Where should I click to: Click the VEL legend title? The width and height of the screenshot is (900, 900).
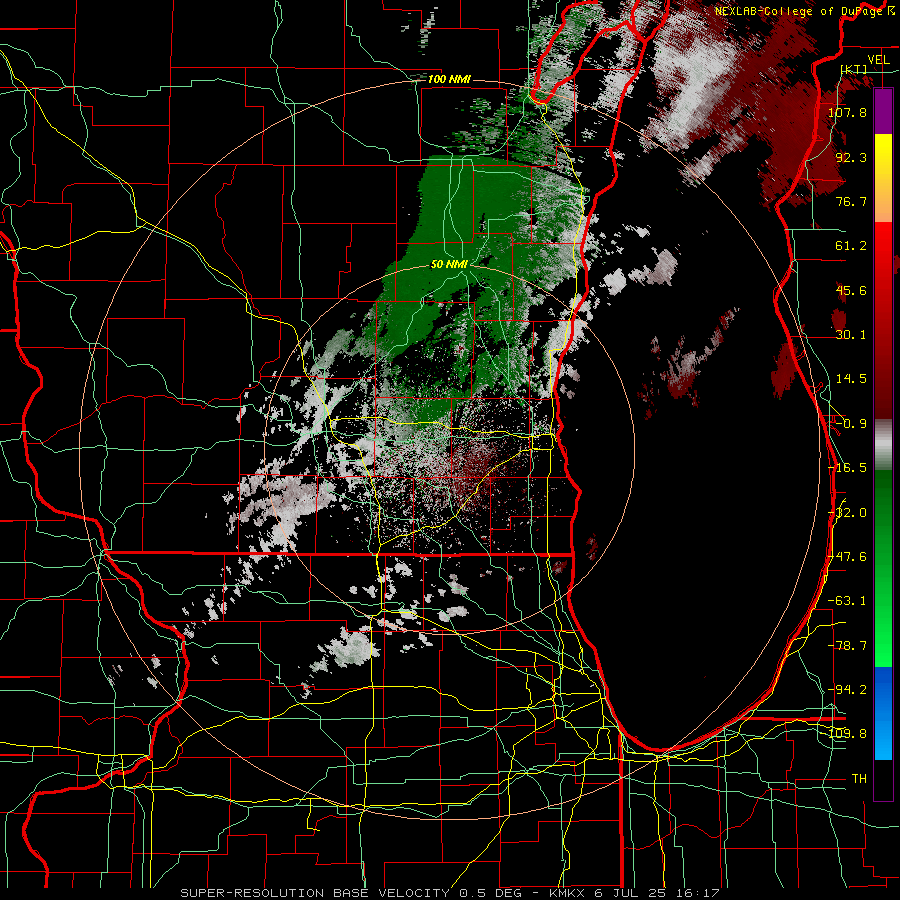pyautogui.click(x=878, y=60)
